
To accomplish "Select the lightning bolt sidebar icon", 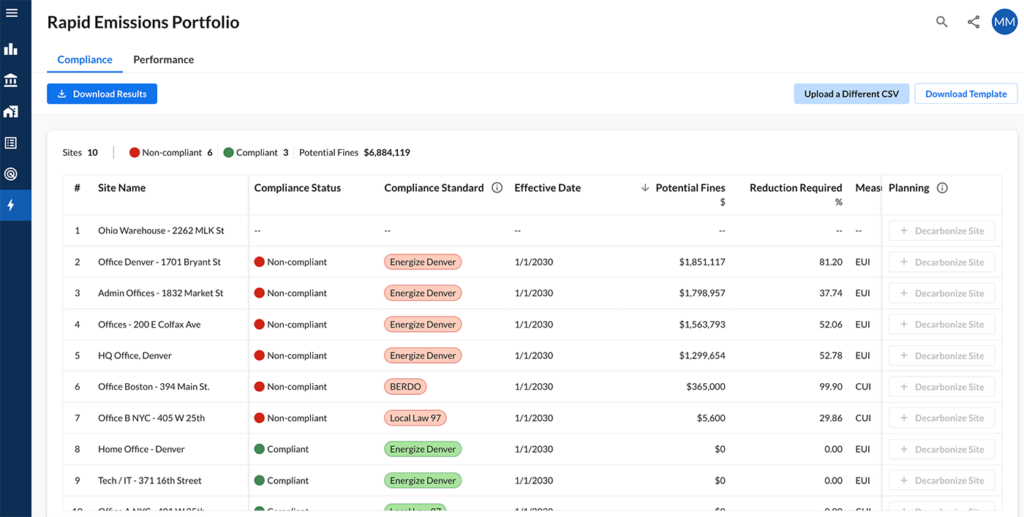I will (x=12, y=205).
